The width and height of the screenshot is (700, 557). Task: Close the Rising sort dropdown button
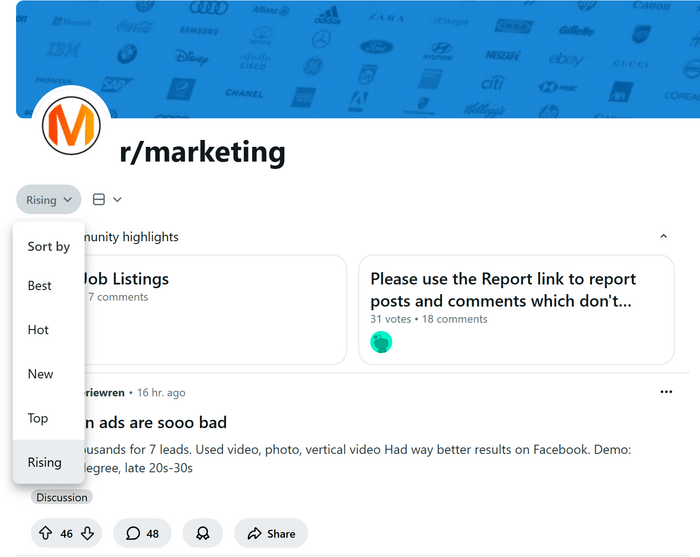[x=48, y=200]
